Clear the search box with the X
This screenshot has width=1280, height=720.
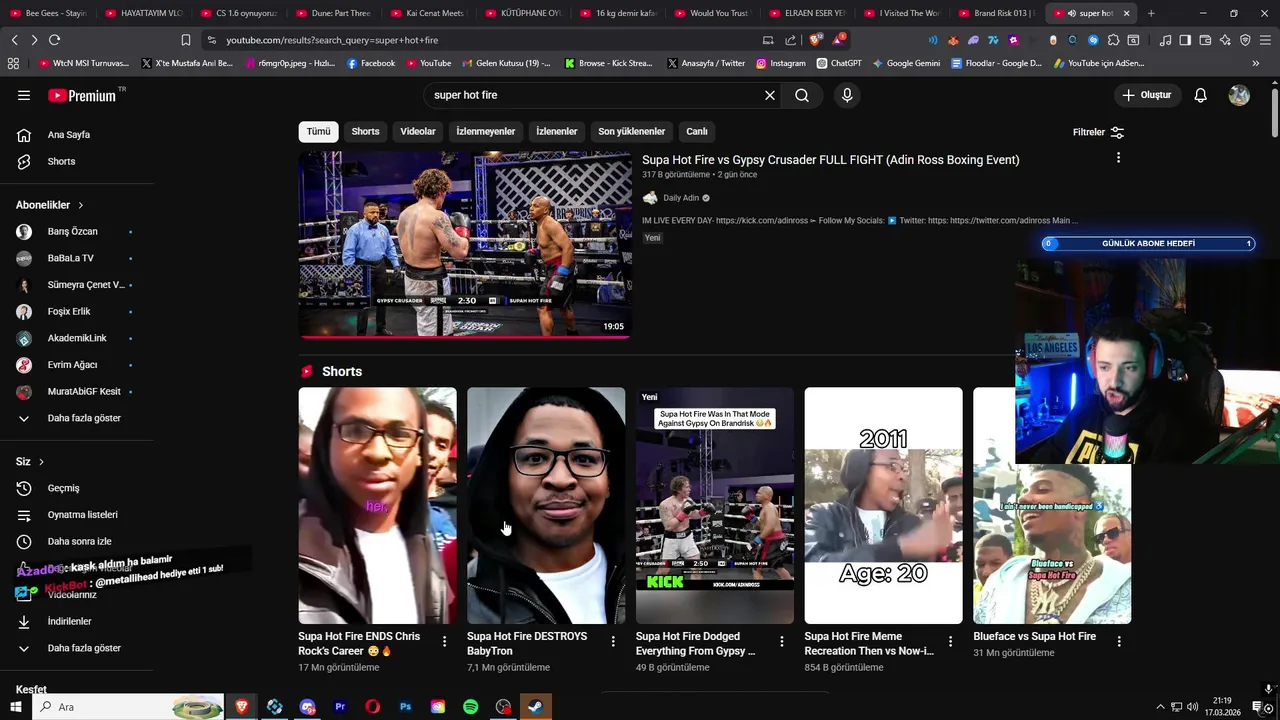[x=770, y=95]
